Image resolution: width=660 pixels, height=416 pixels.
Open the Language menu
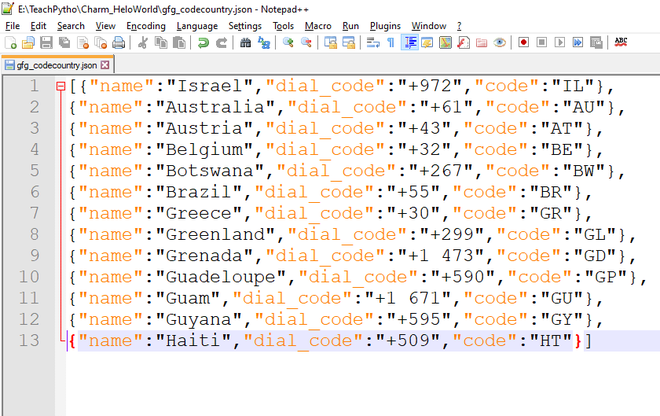click(197, 26)
